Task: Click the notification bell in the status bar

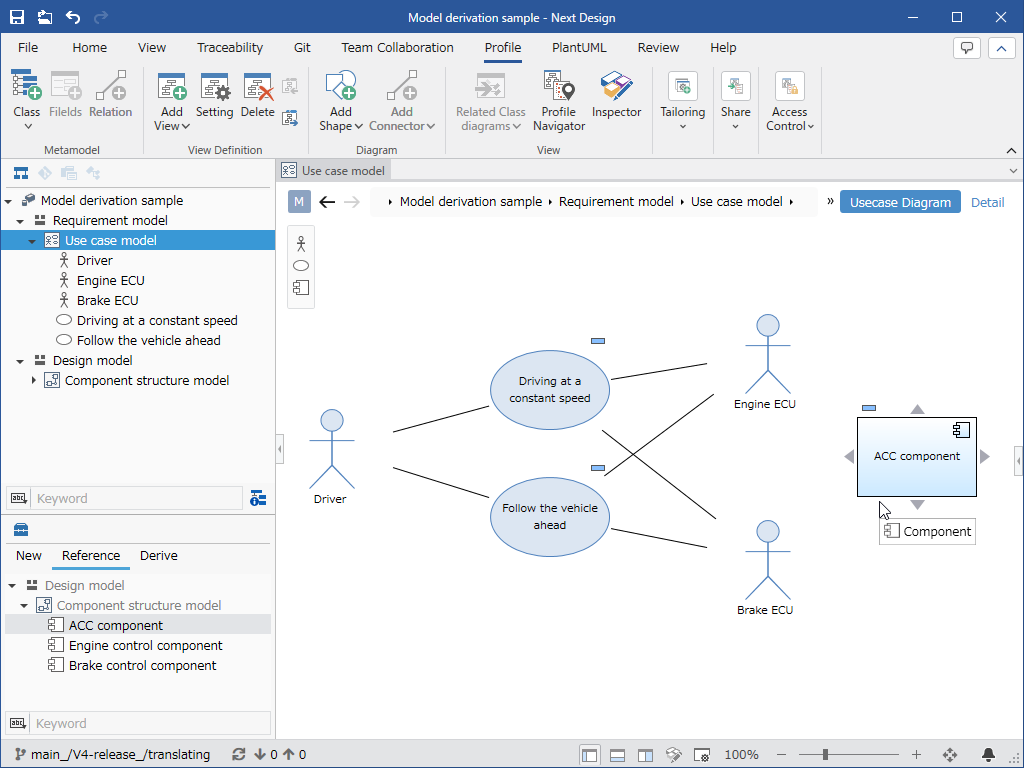Action: (988, 754)
